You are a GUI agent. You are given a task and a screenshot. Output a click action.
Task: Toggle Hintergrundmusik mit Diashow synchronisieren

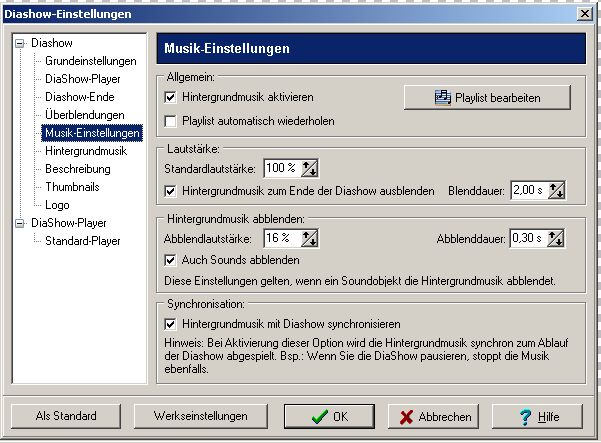pyautogui.click(x=171, y=324)
